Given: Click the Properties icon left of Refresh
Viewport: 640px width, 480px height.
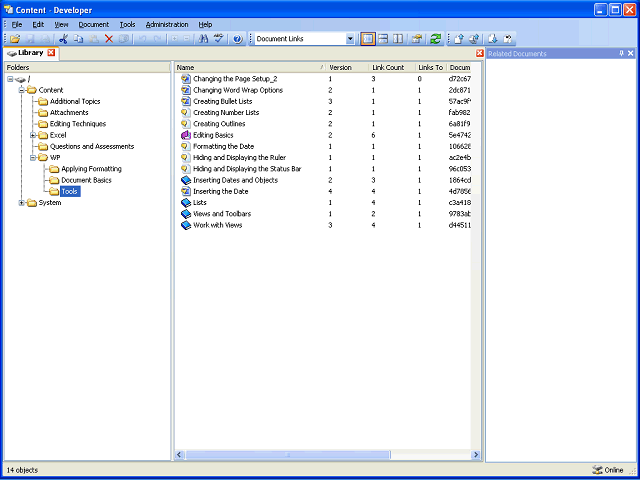Looking at the screenshot, I should pos(416,39).
